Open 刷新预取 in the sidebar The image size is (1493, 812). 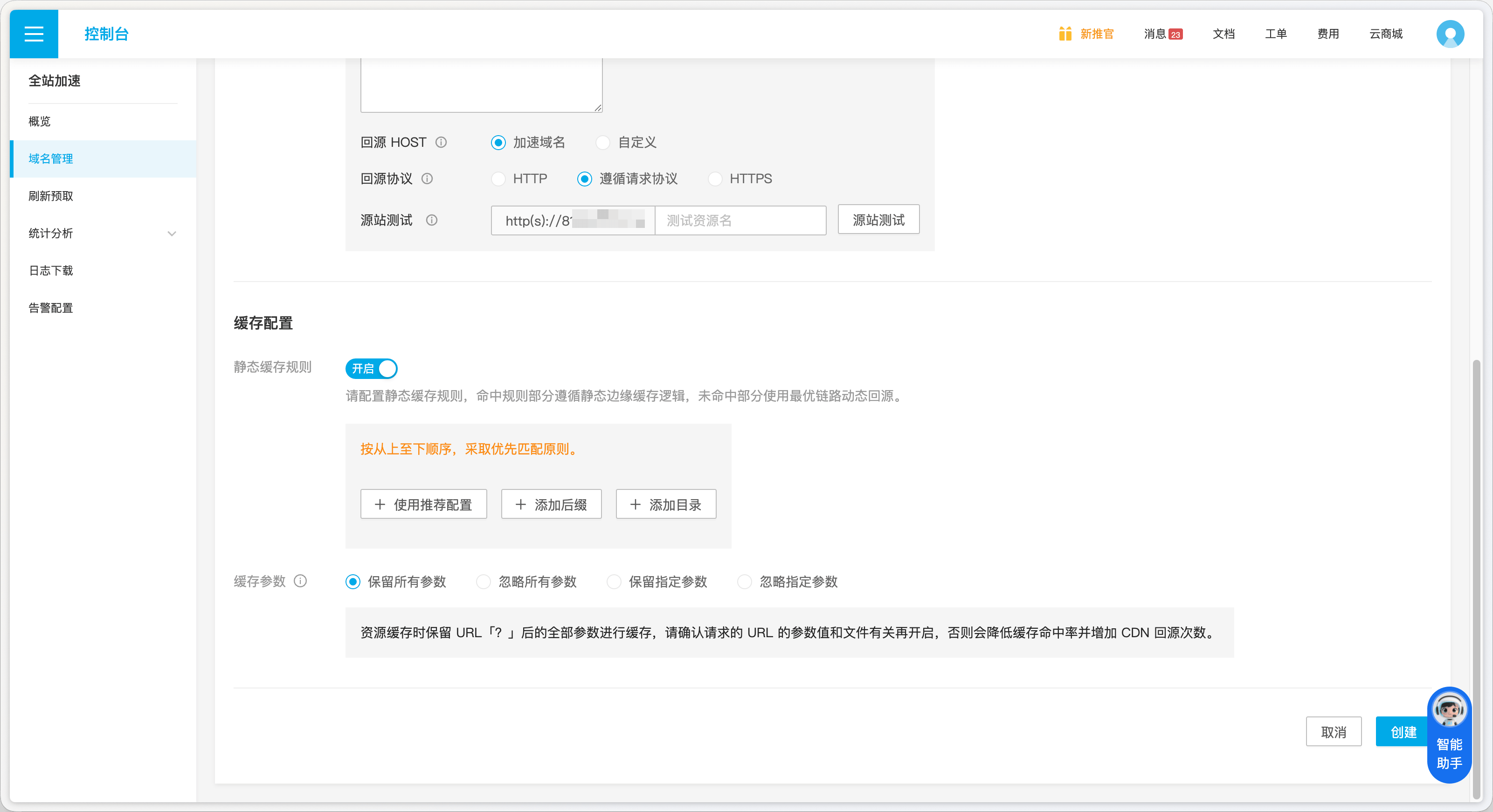point(51,196)
